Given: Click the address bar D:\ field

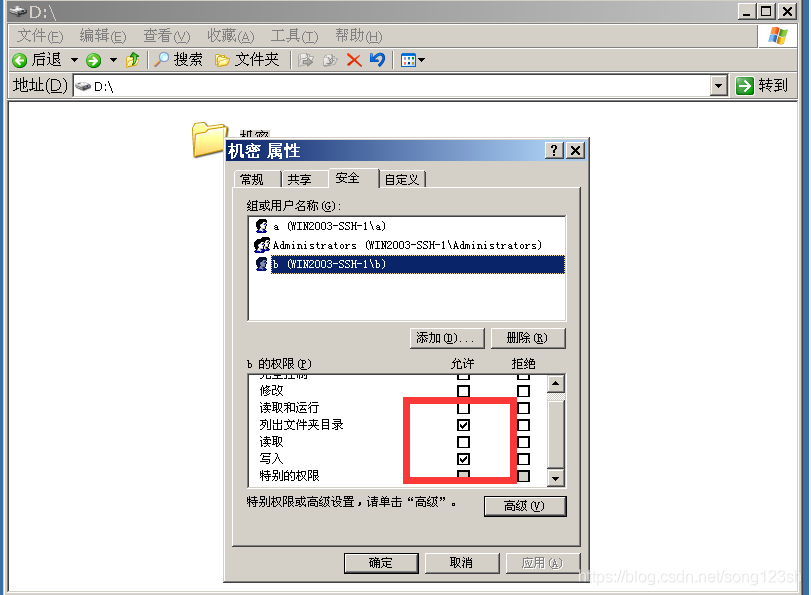Looking at the screenshot, I should [x=392, y=86].
